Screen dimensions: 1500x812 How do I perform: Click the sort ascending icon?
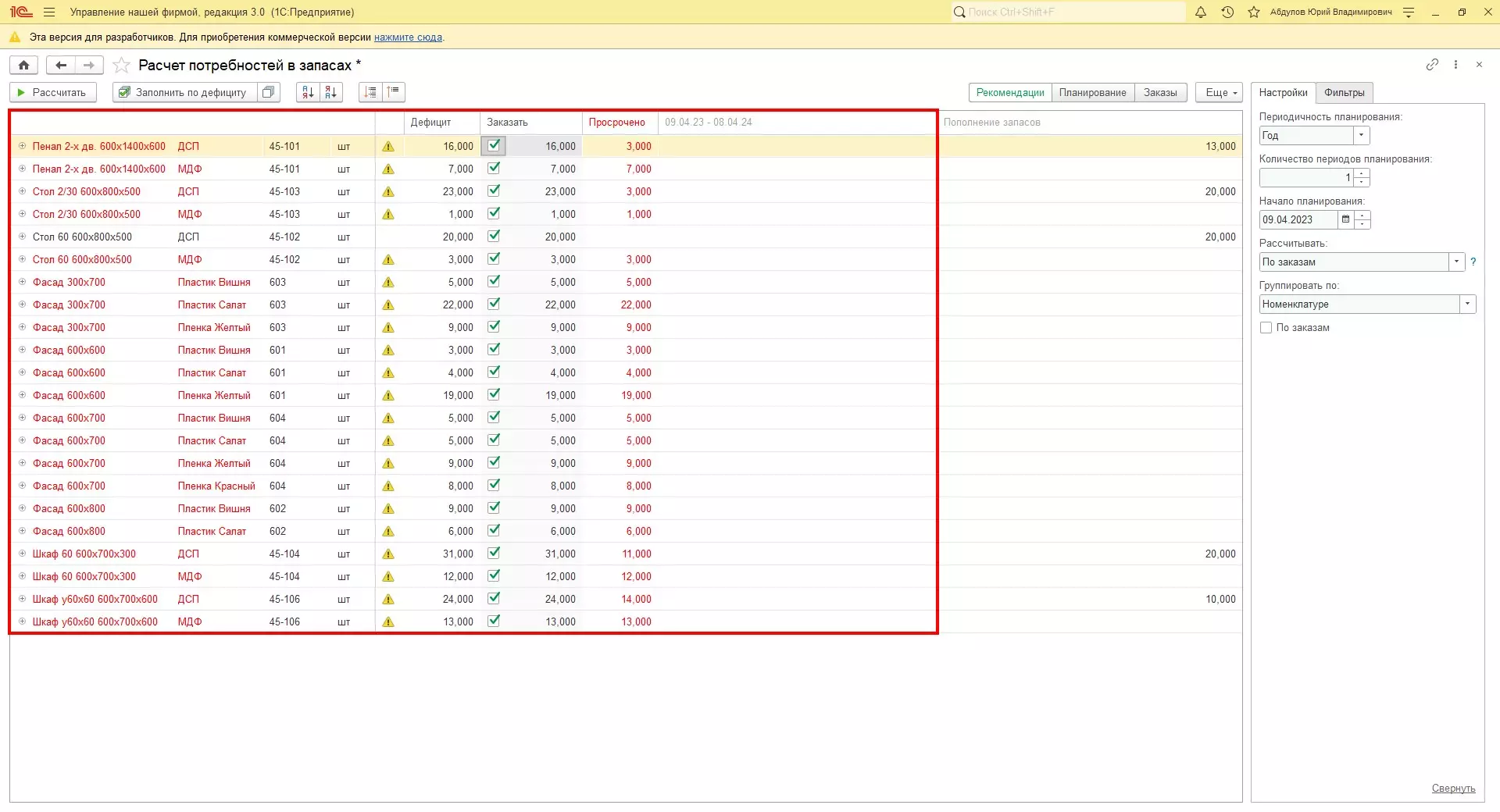[x=308, y=92]
